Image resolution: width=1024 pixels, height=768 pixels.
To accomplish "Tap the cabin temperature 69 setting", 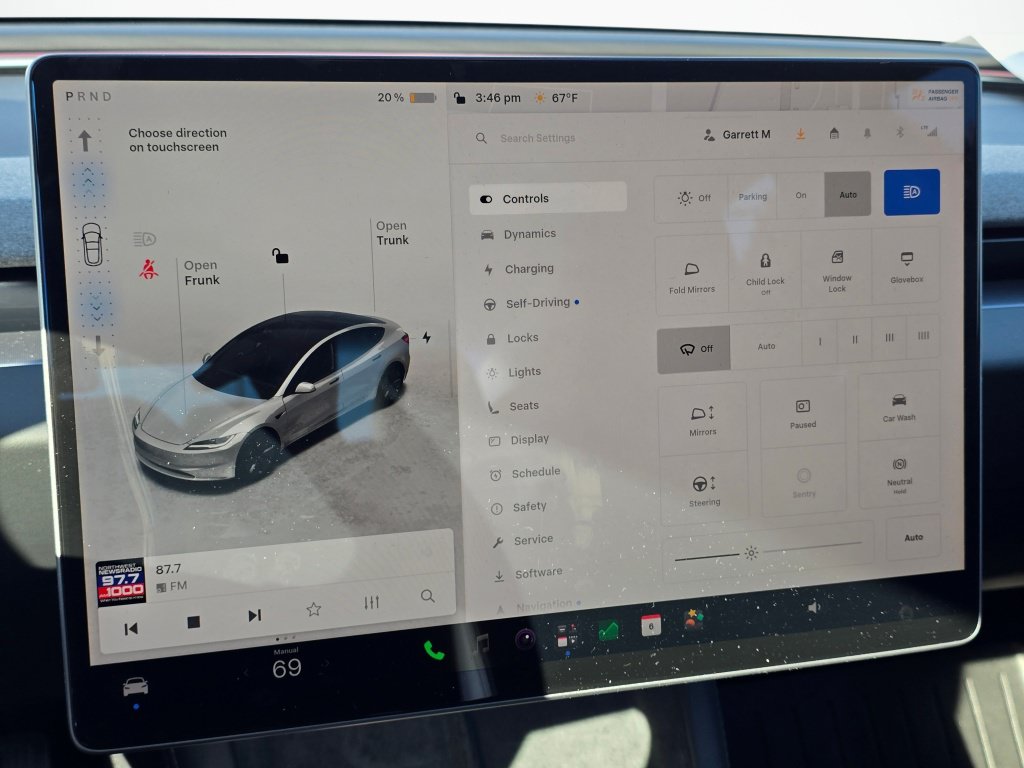I will point(287,668).
